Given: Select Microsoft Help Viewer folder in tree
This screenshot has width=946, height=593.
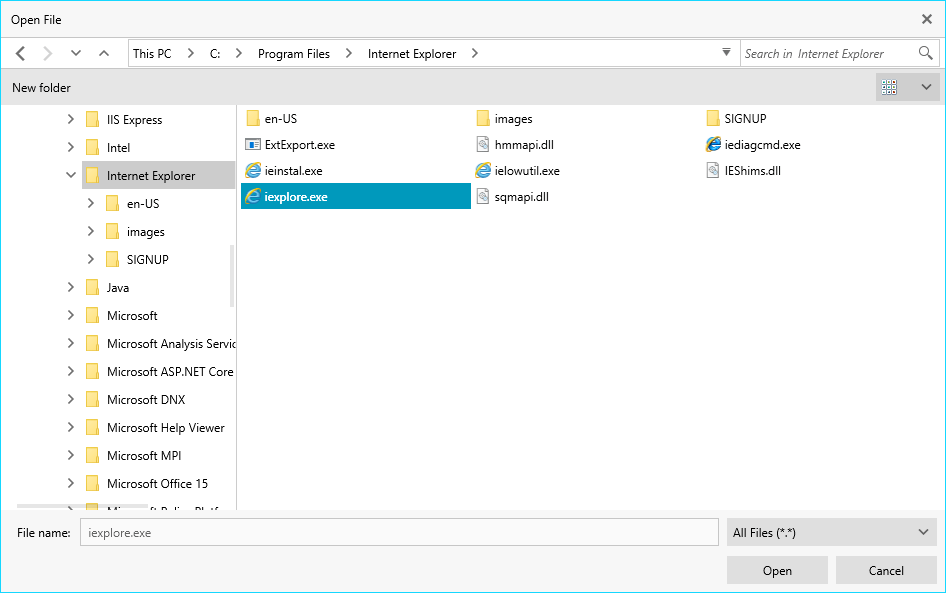Looking at the screenshot, I should point(166,428).
